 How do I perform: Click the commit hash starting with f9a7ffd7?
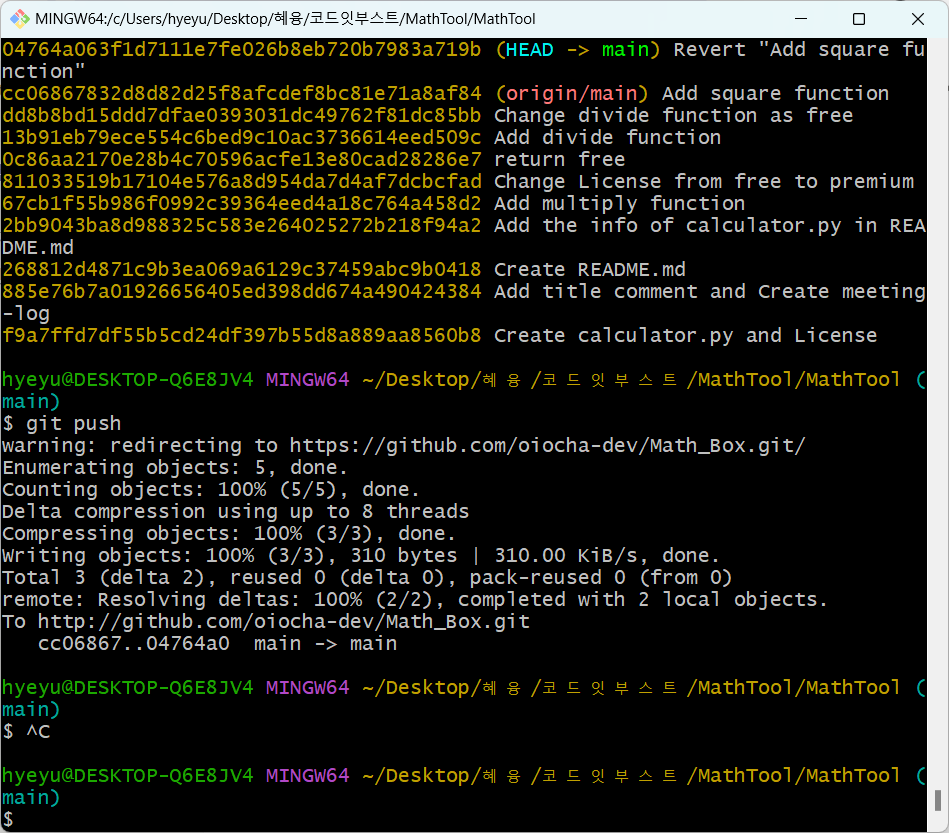(242, 335)
